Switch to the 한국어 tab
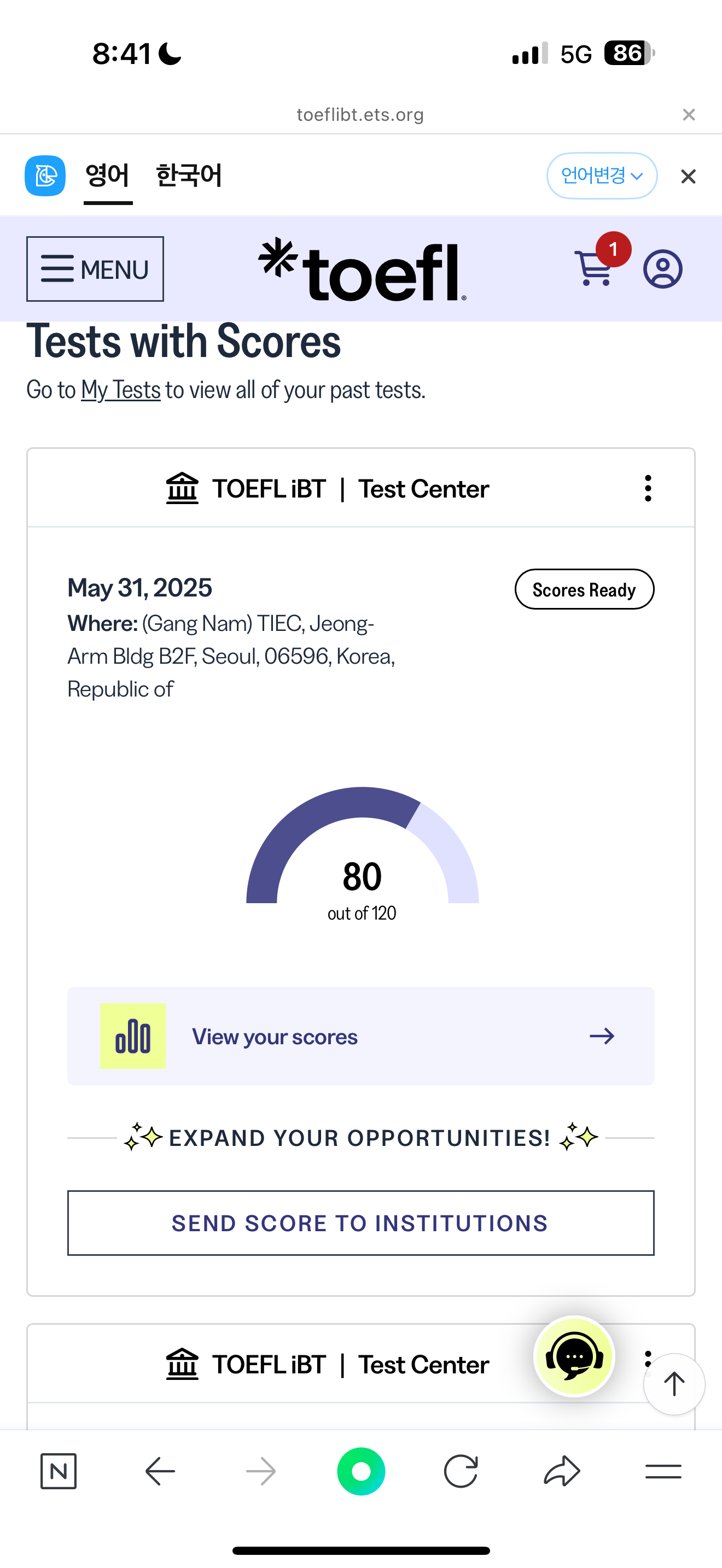Viewport: 722px width, 1568px height. tap(189, 176)
